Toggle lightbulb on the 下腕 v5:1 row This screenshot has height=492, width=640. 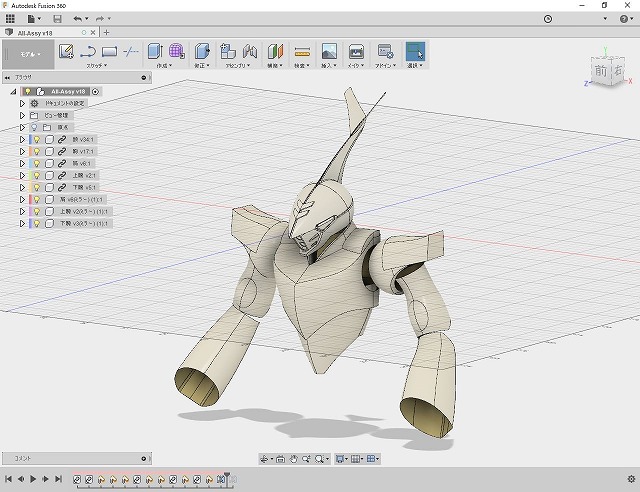click(x=37, y=187)
